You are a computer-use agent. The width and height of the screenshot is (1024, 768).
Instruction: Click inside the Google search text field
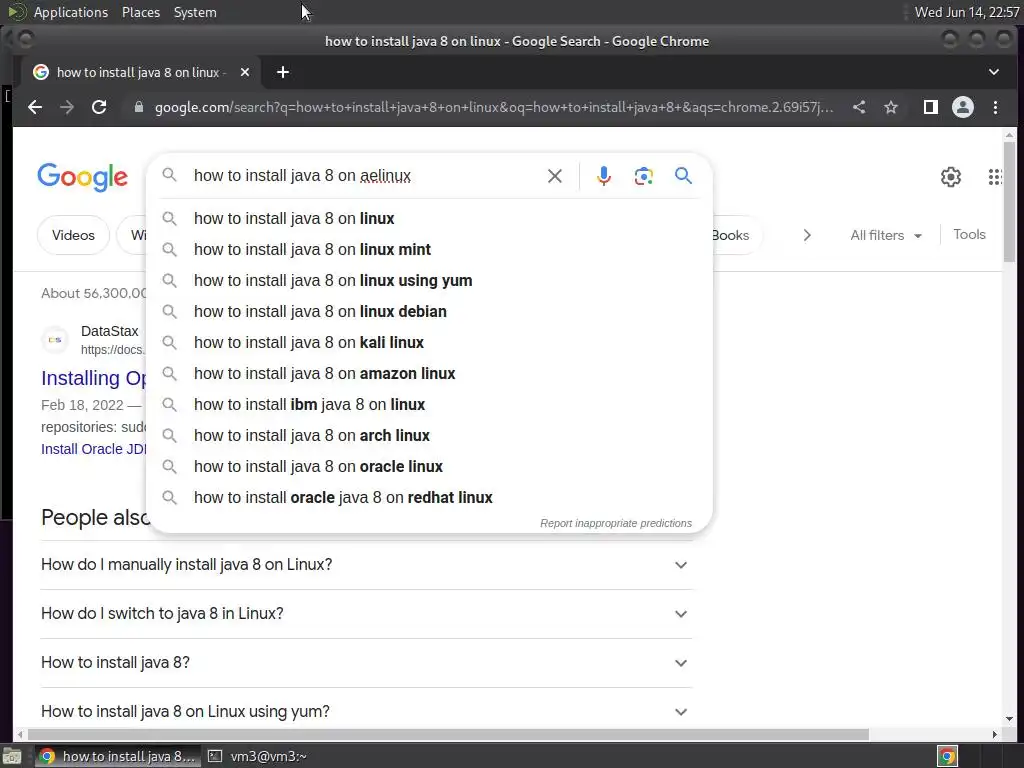coord(366,176)
